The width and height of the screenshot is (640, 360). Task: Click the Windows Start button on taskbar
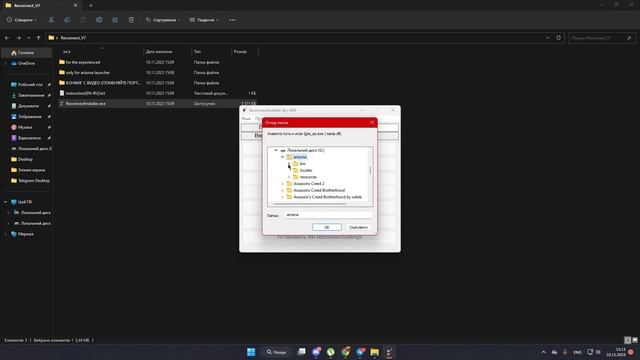(251, 352)
